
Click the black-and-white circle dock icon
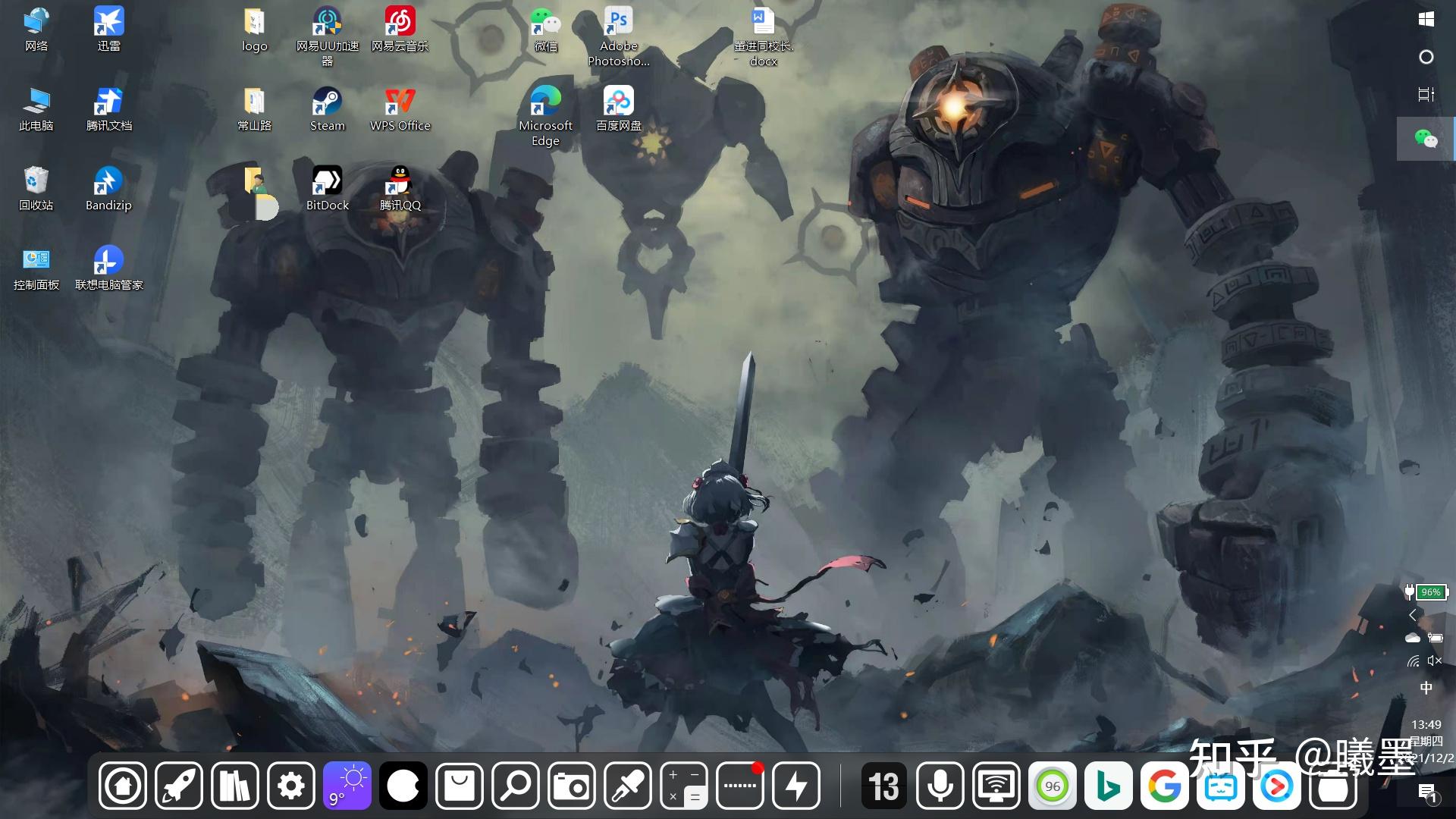coord(403,786)
